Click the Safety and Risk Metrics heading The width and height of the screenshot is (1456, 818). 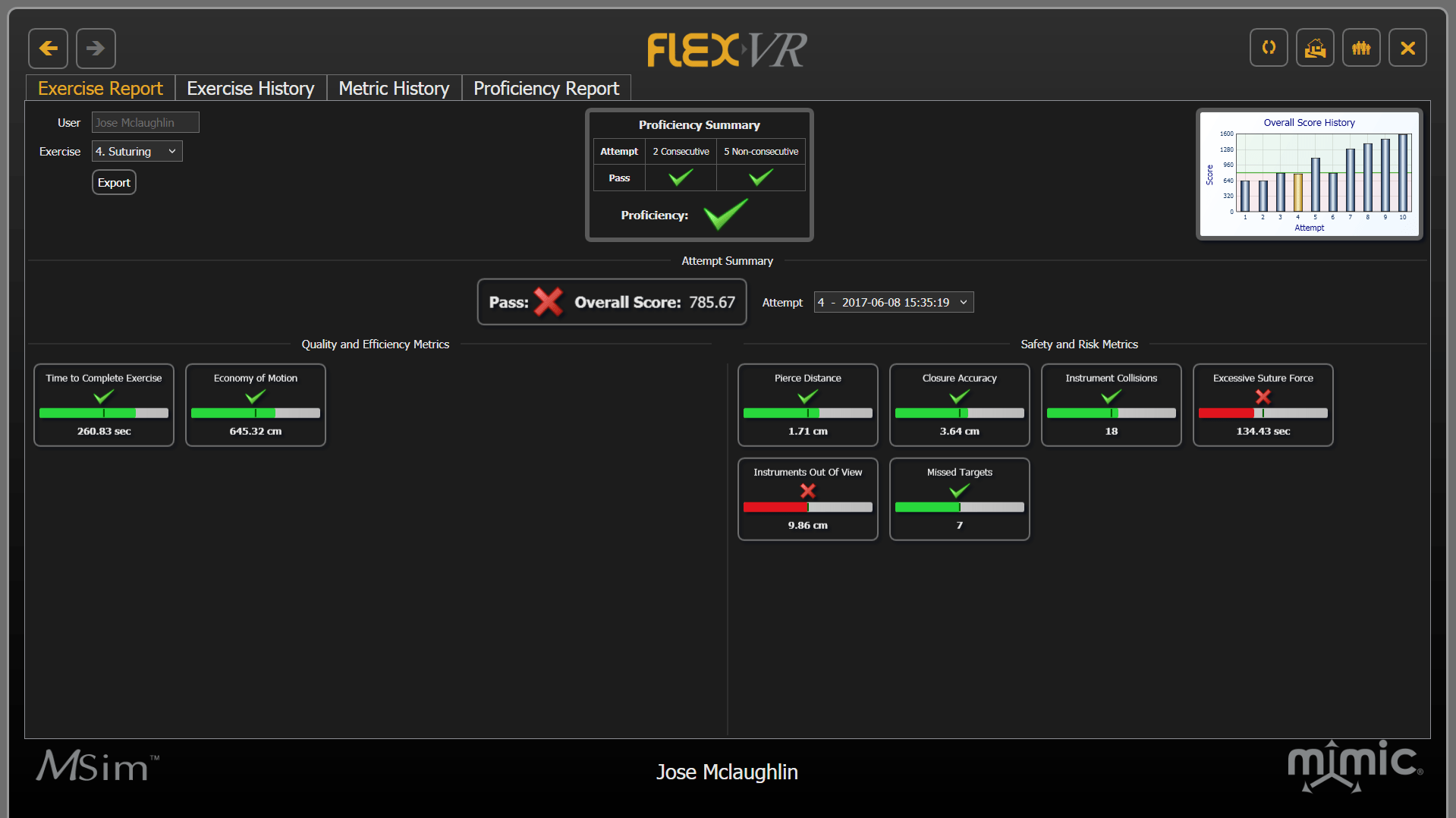(1080, 345)
